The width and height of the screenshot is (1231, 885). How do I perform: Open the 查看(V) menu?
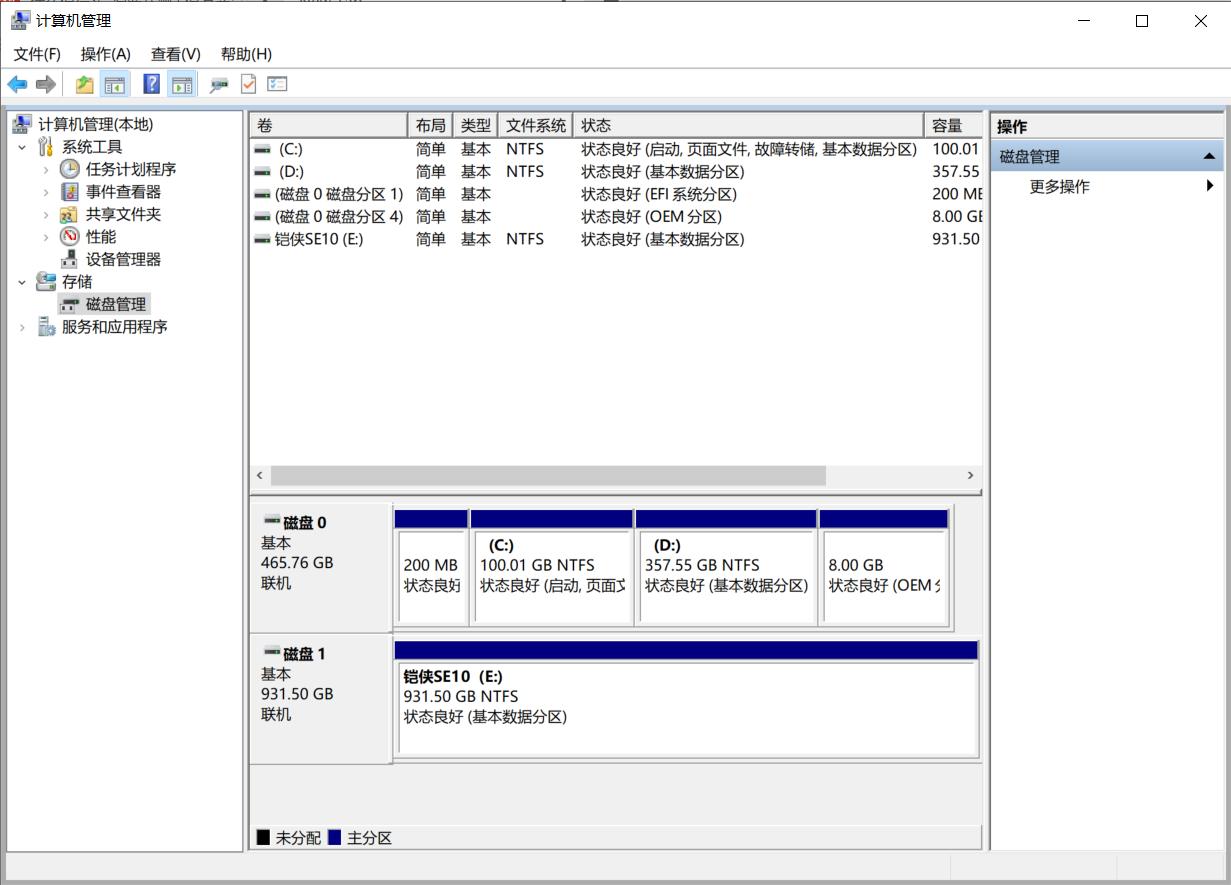174,54
